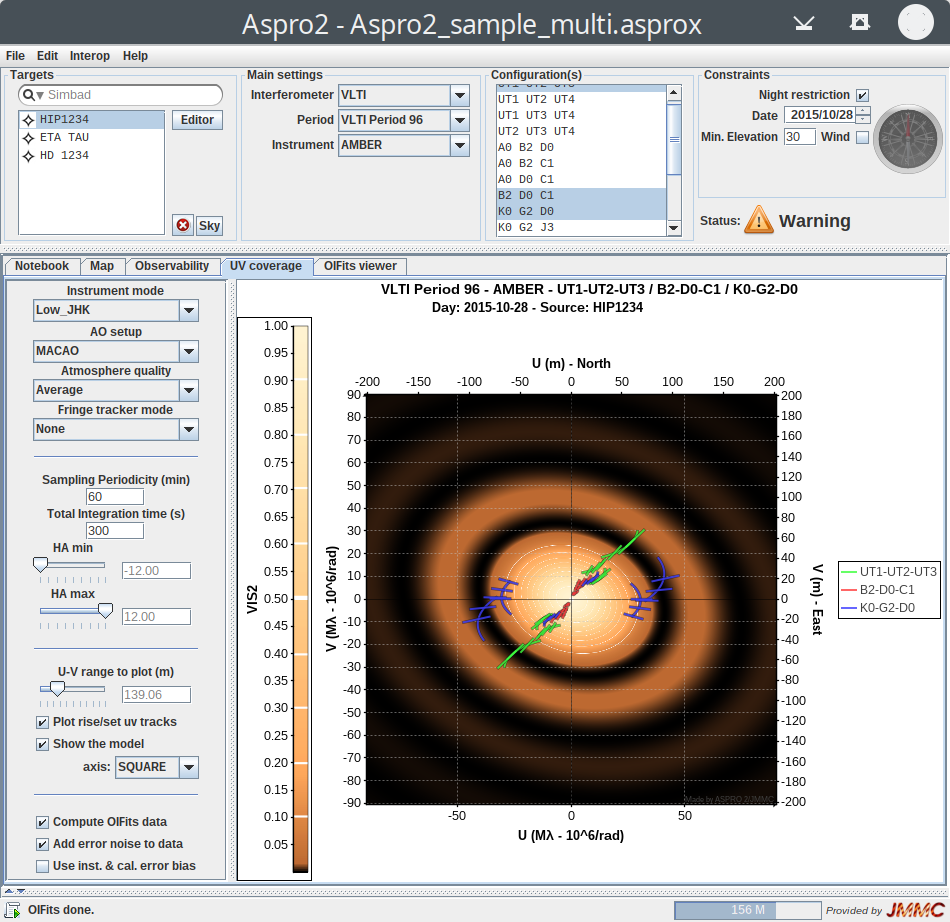950x922 pixels.
Task: Click the round white title bar button
Action: (x=915, y=22)
